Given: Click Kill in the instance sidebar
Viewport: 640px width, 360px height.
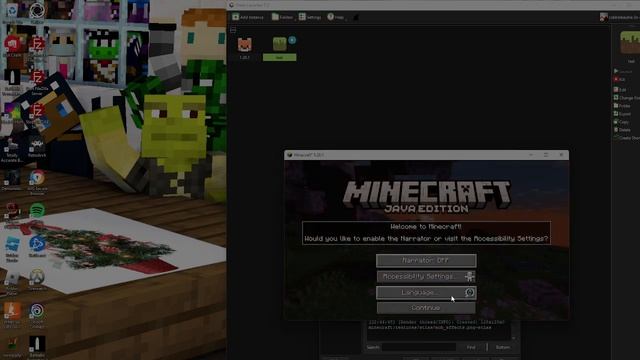Looking at the screenshot, I should pyautogui.click(x=620, y=80).
